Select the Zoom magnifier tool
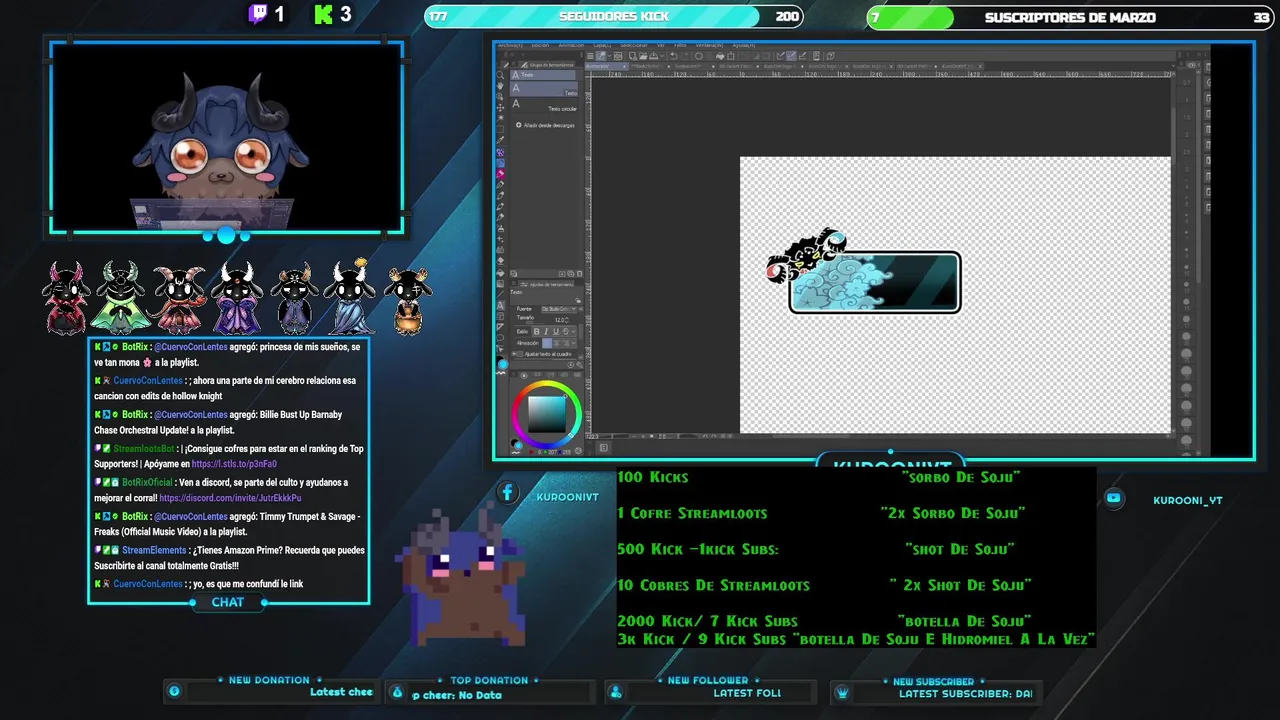Viewport: 1280px width, 720px height. [500, 75]
